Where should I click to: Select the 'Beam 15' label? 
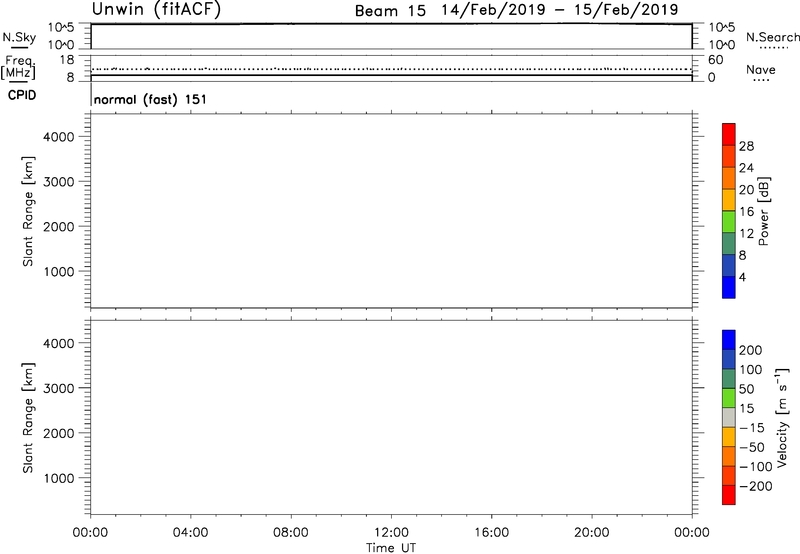[390, 11]
